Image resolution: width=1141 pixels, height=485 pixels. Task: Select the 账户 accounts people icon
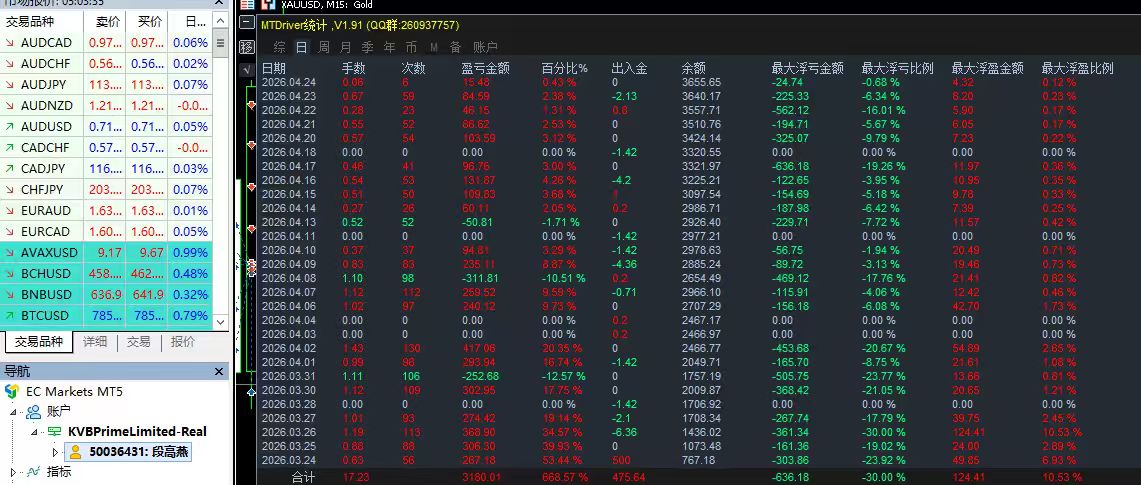[x=33, y=412]
